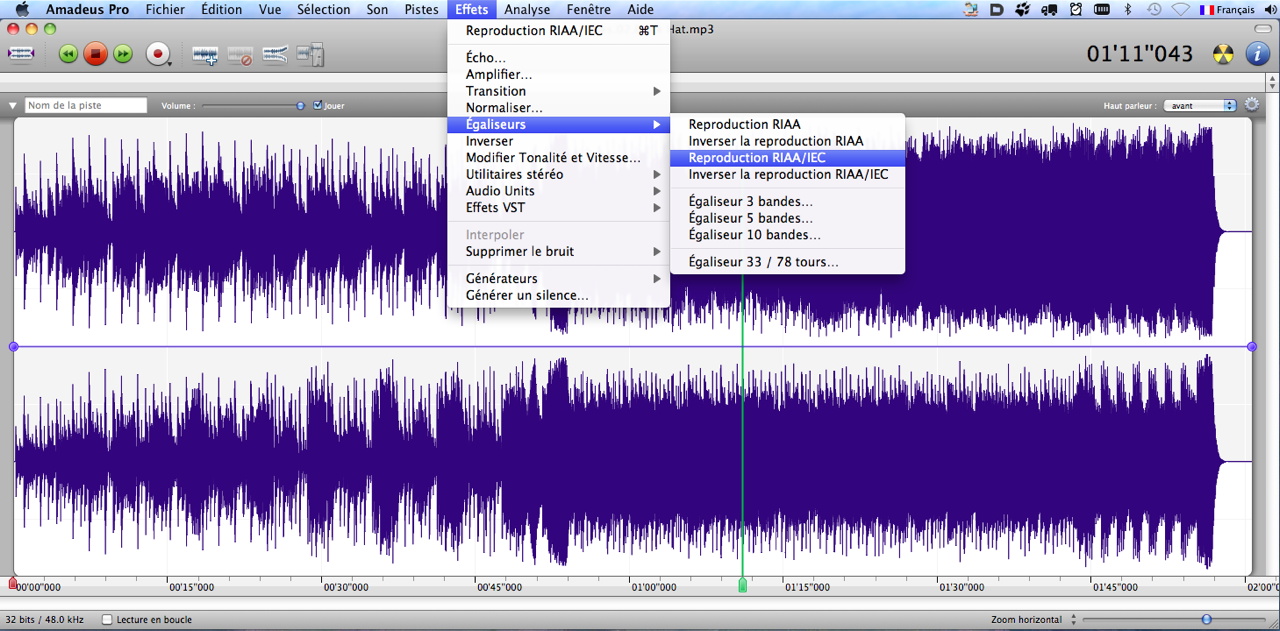
Task: Click the left volume envelope handle
Action: (13, 346)
